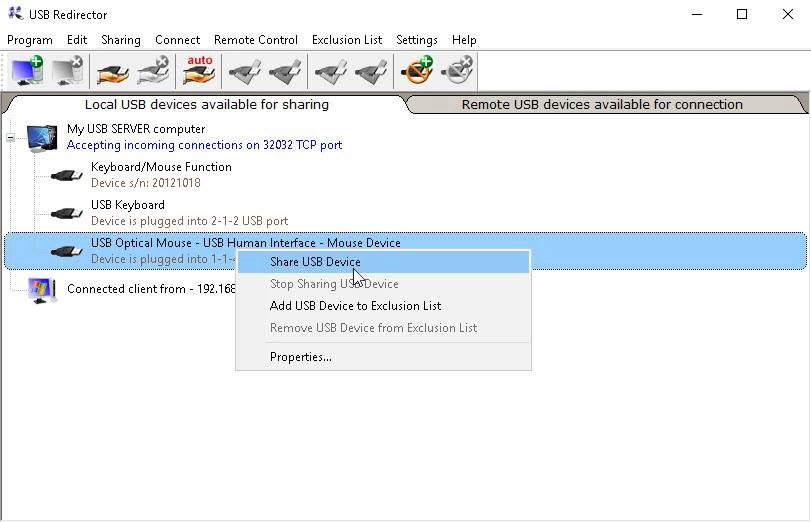Click the grey plug icon right of the auto icon
The image size is (811, 522).
pos(244,71)
